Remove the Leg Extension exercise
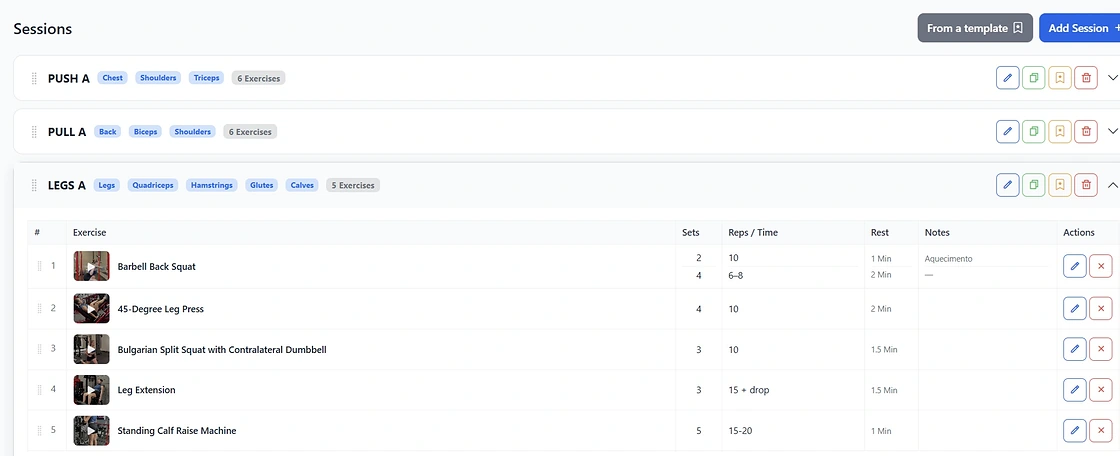1120x456 pixels. (1101, 390)
